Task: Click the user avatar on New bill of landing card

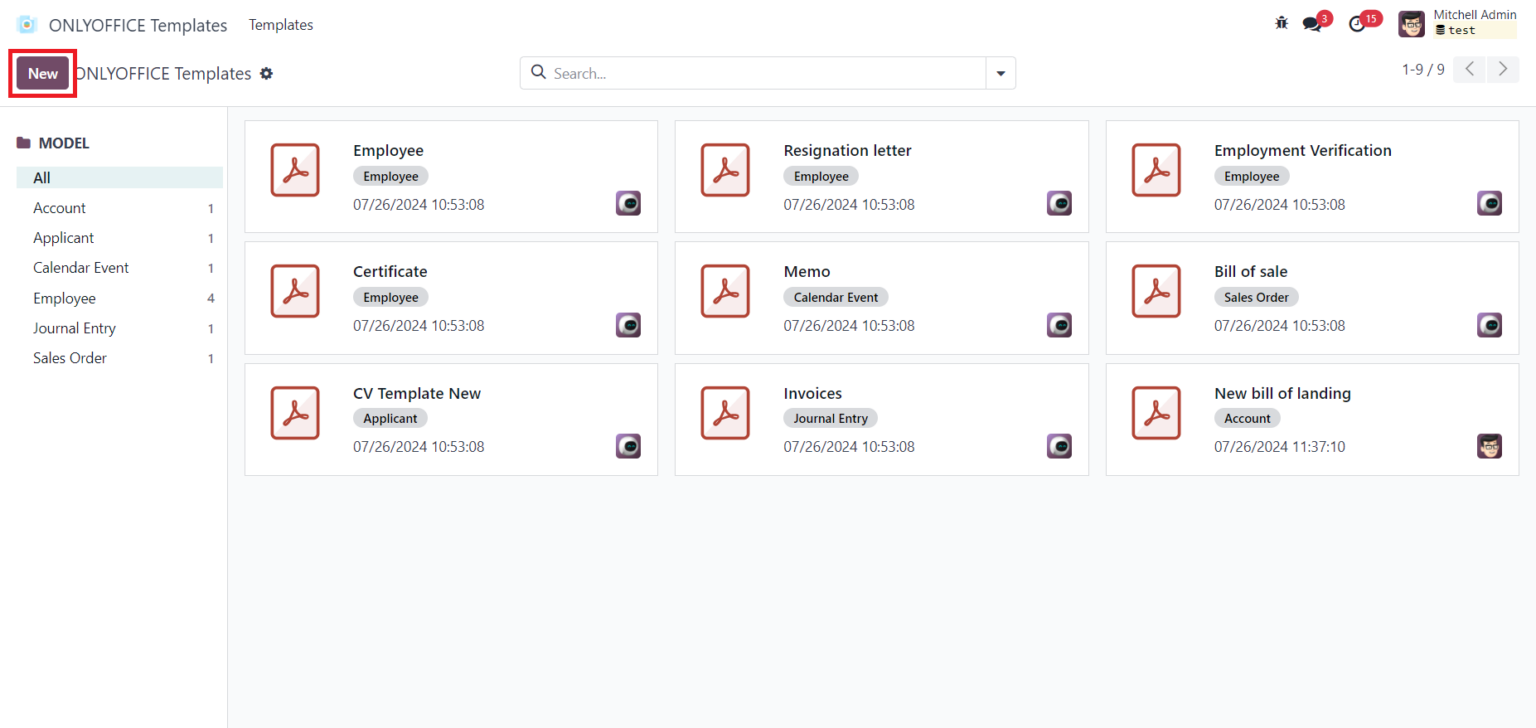Action: coord(1489,446)
